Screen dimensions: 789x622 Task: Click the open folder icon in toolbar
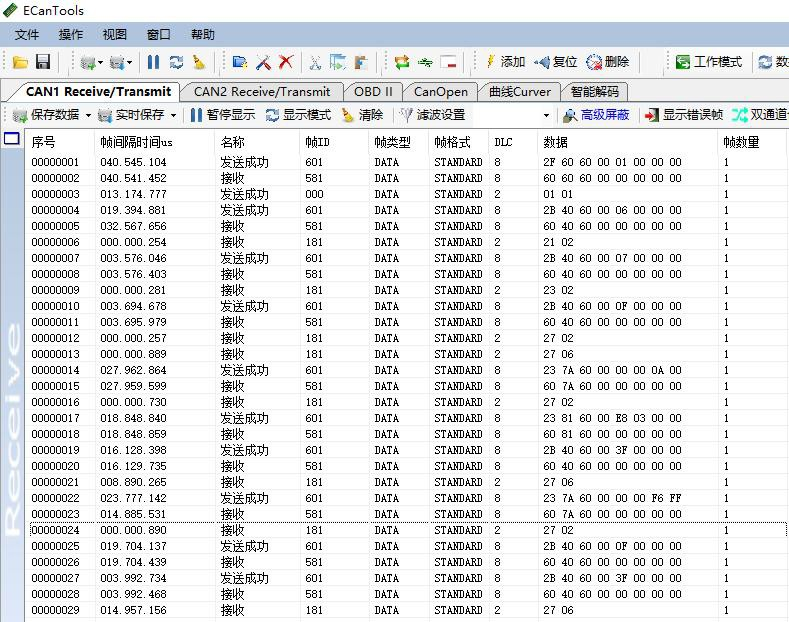point(21,62)
